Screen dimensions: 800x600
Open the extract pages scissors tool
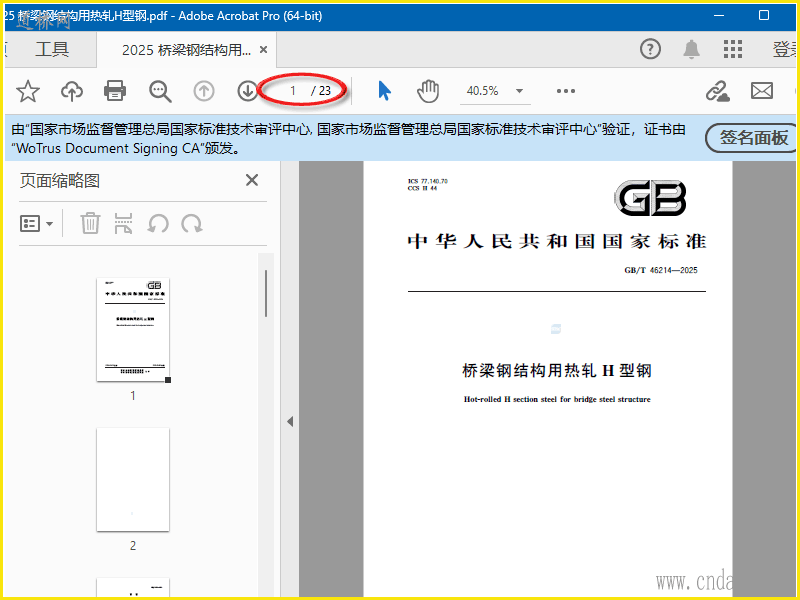pyautogui.click(x=123, y=223)
